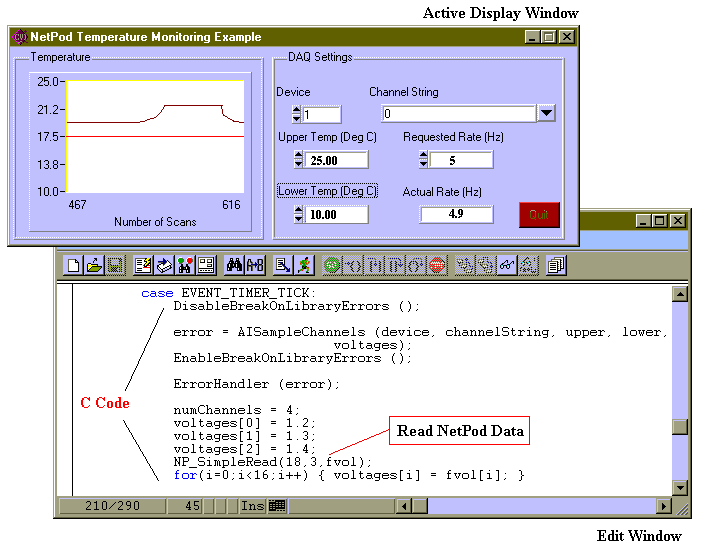
Task: Click the DisableBreakOnLibraryErrors () code line
Action: point(296,306)
